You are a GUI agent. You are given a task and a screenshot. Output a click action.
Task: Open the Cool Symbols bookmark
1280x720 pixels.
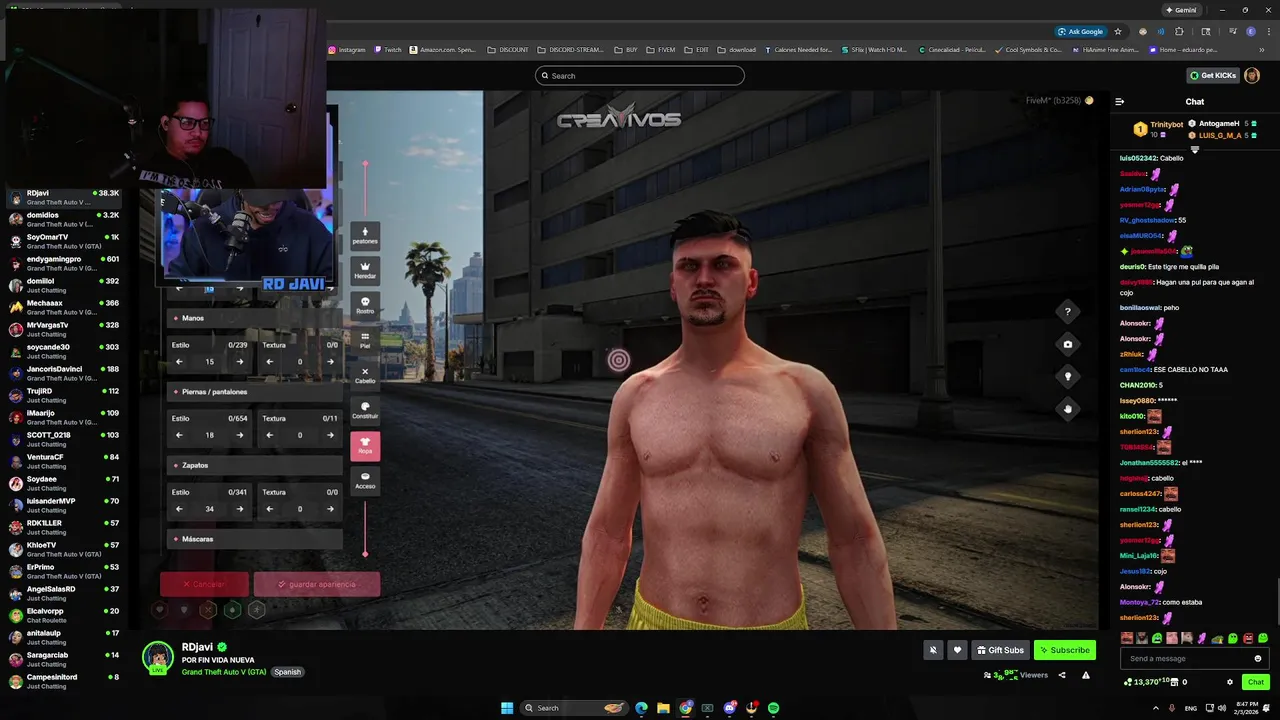(x=1028, y=49)
